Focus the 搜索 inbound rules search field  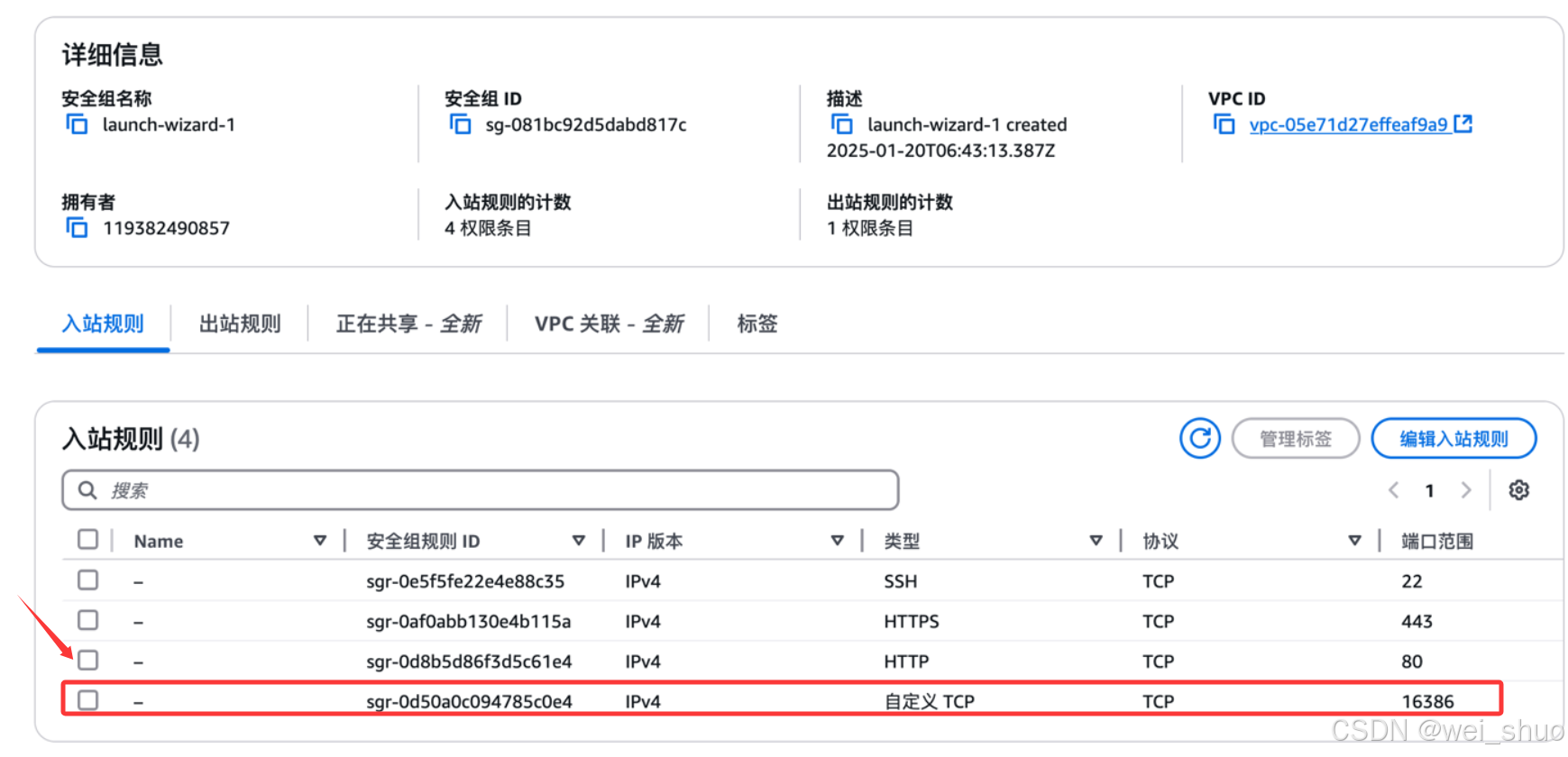click(x=481, y=490)
